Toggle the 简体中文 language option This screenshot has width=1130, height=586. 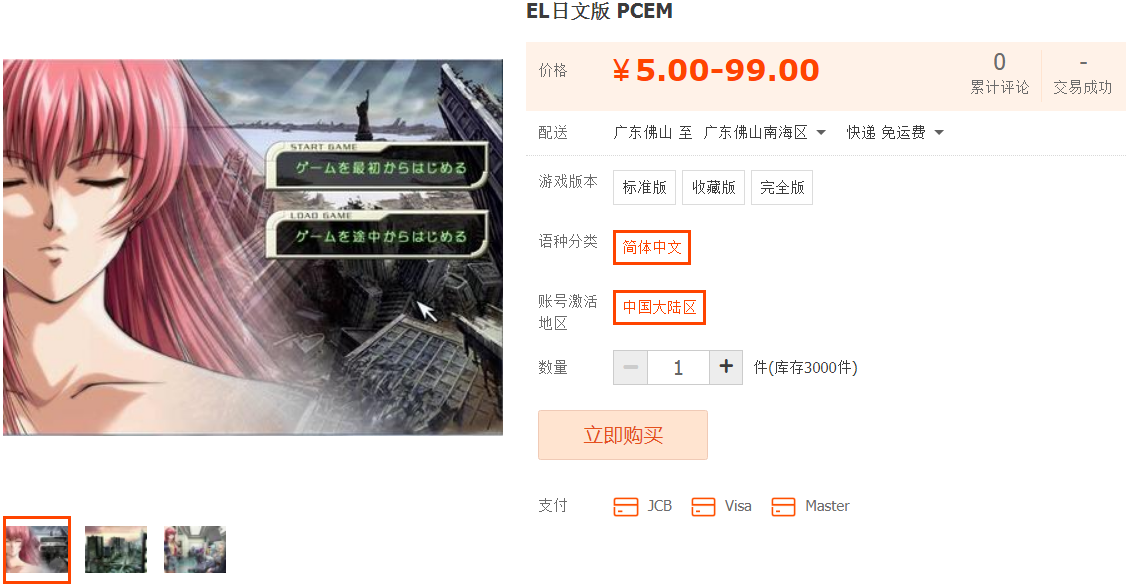[x=651, y=247]
